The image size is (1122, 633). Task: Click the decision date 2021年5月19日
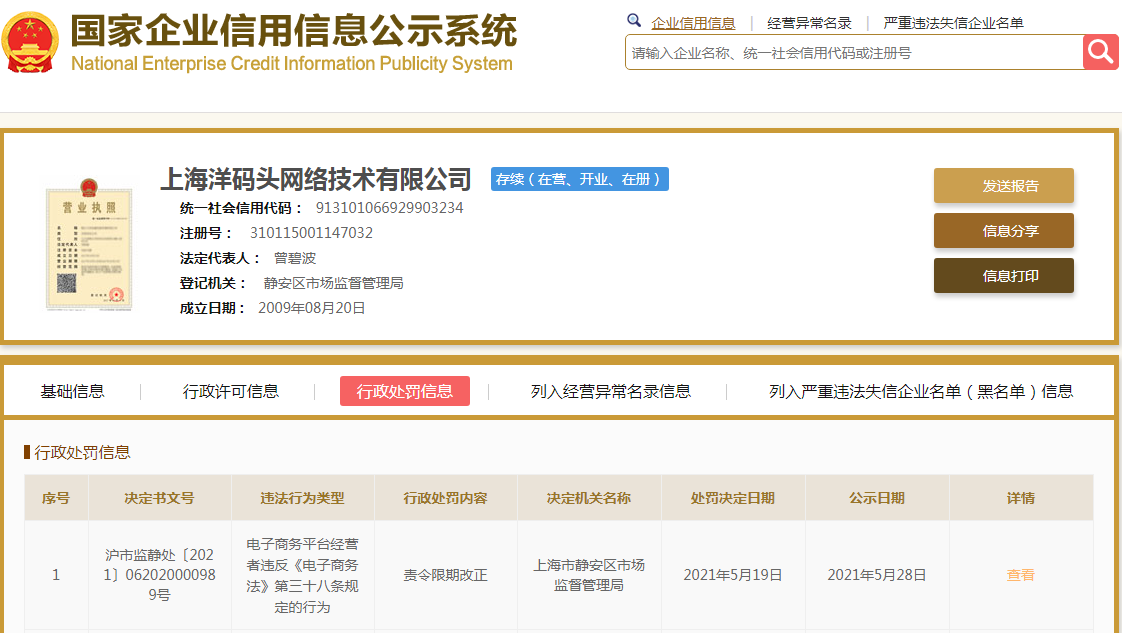[x=733, y=575]
